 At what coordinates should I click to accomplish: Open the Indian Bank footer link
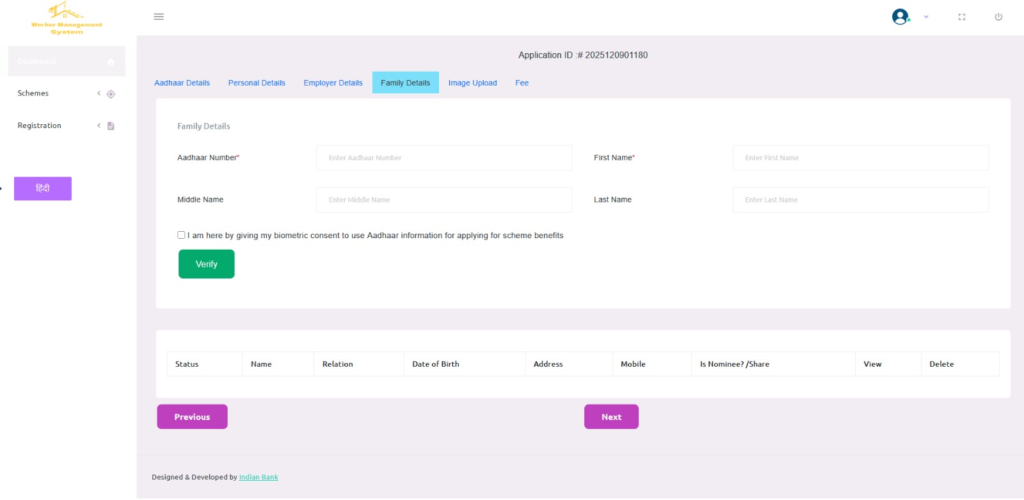pos(258,477)
